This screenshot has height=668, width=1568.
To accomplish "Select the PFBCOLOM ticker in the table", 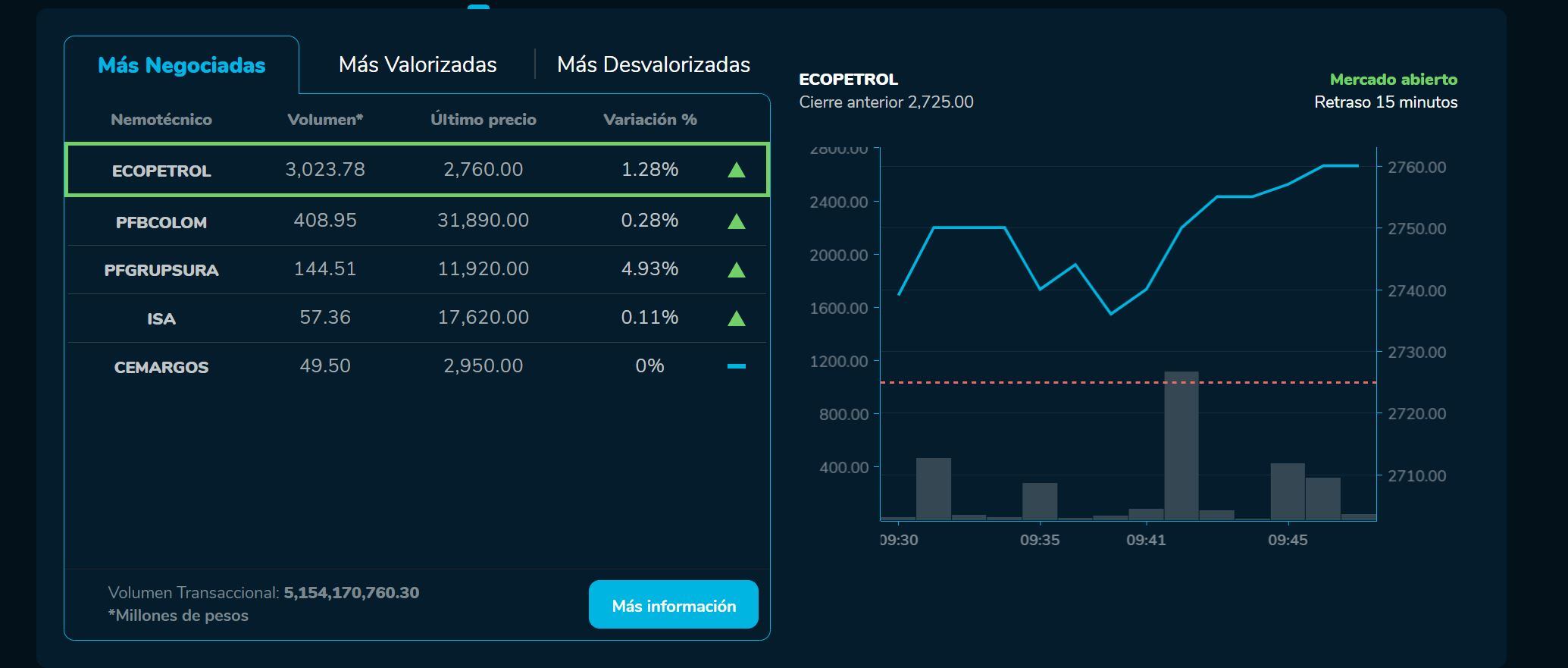I will click(161, 222).
